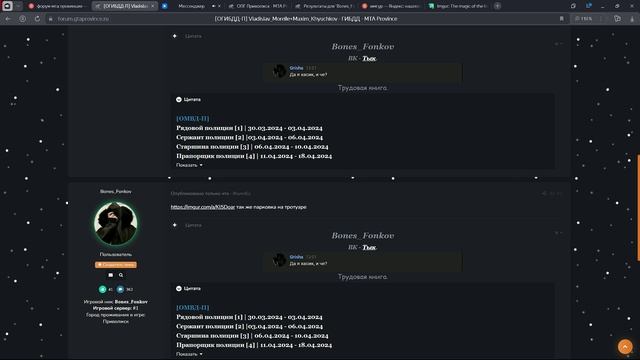Switch to the 'Результаты для Bones_f' tab
This screenshot has height=360, width=640.
click(324, 6)
